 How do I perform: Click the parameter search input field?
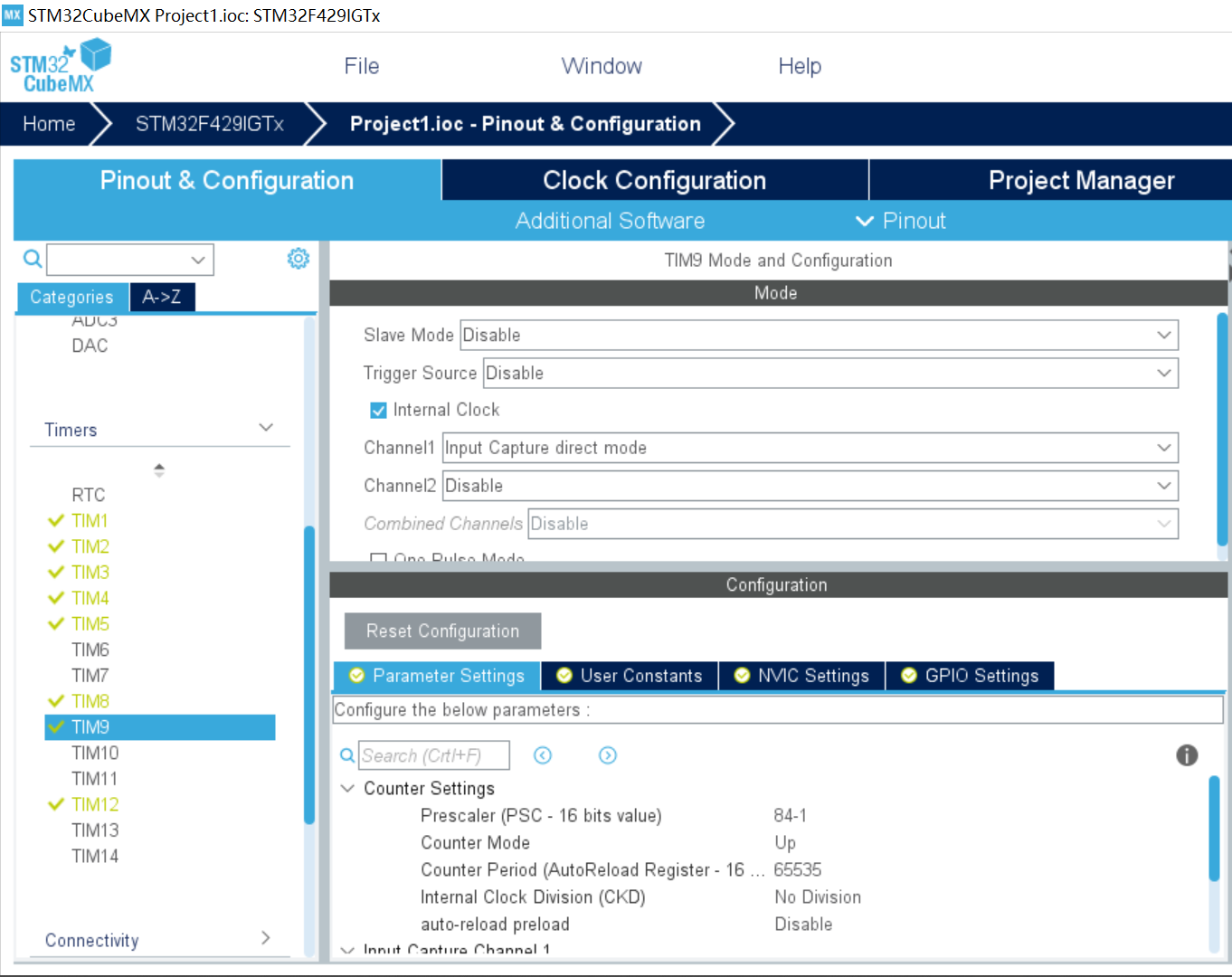(434, 755)
